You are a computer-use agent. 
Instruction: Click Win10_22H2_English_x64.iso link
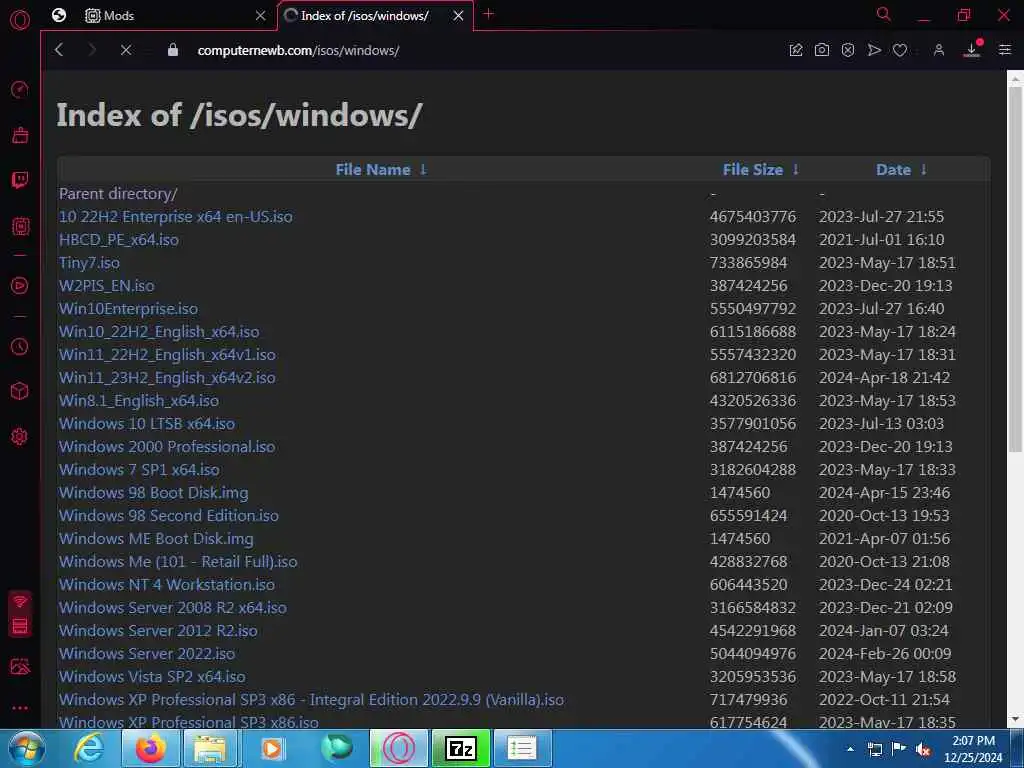pos(159,332)
